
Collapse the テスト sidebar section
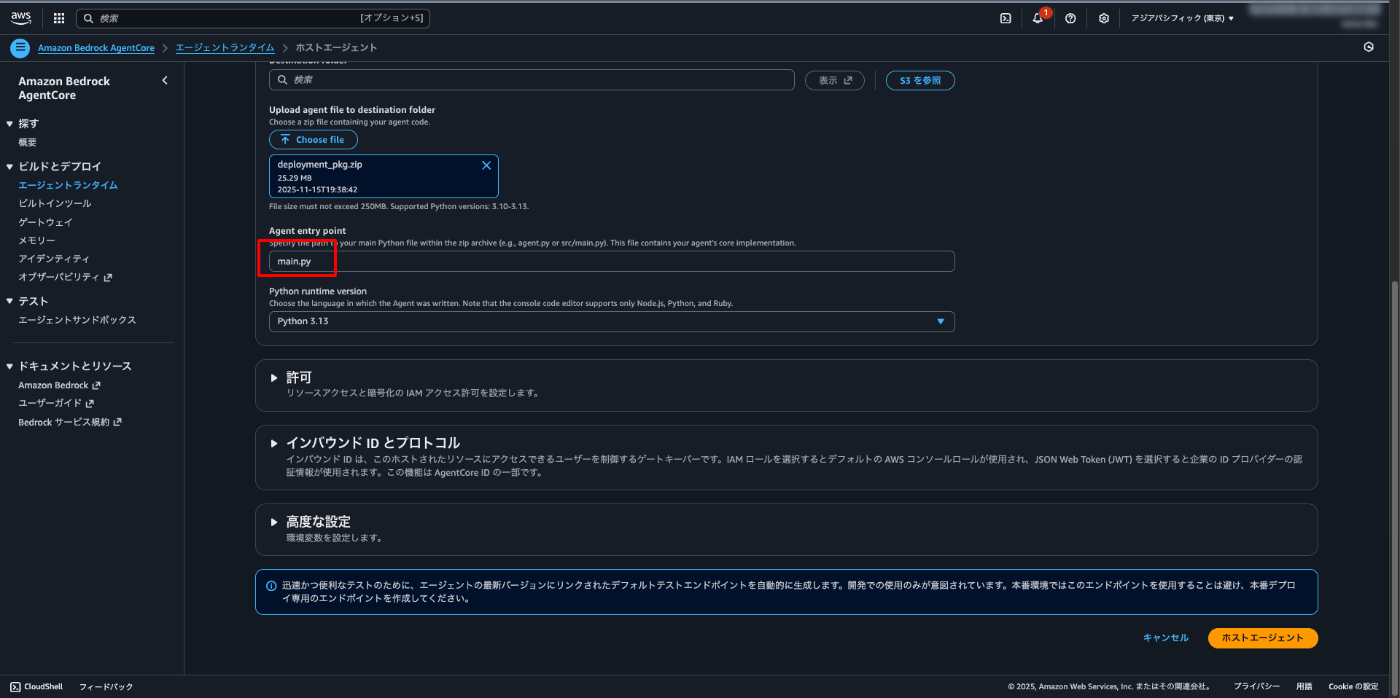(x=10, y=301)
